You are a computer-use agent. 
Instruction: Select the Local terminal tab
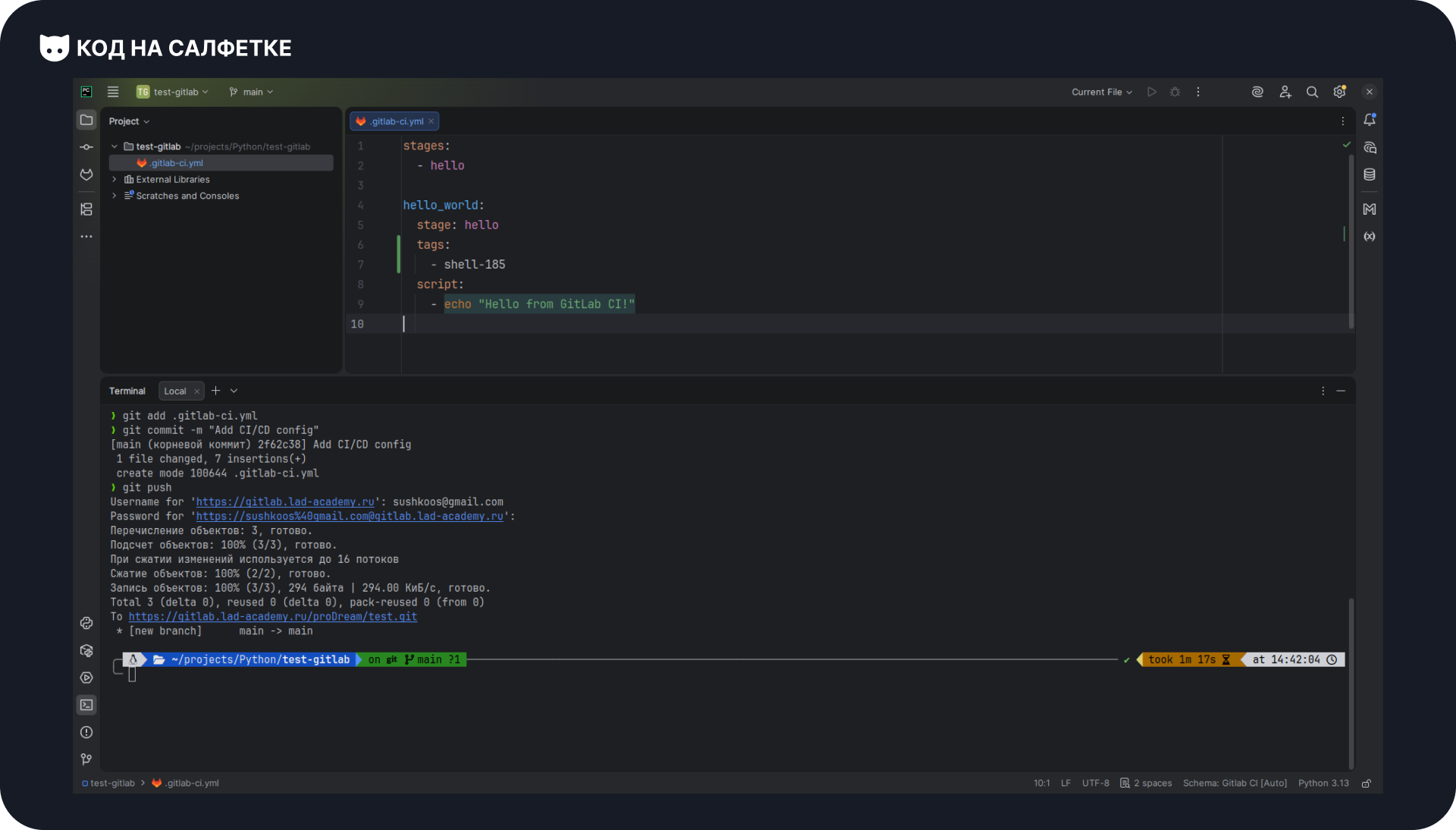(x=174, y=391)
